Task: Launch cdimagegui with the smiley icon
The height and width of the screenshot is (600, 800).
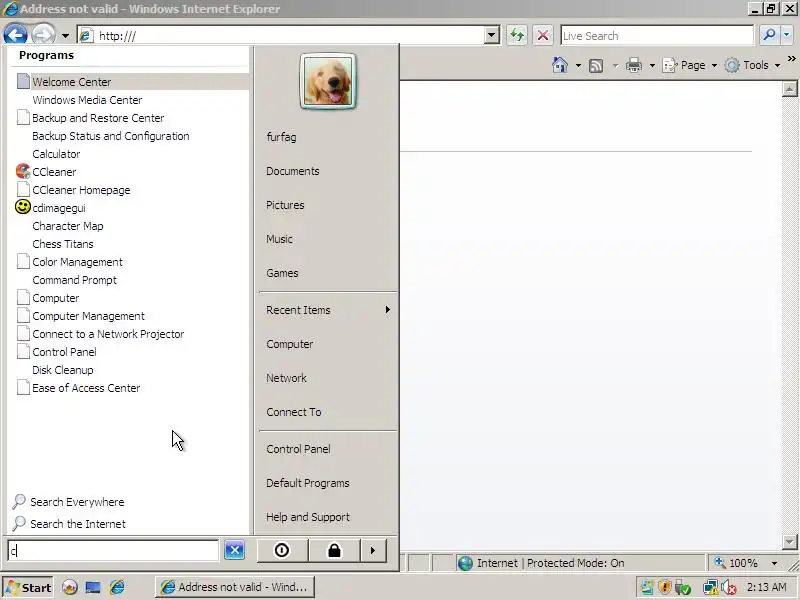Action: coord(51,208)
